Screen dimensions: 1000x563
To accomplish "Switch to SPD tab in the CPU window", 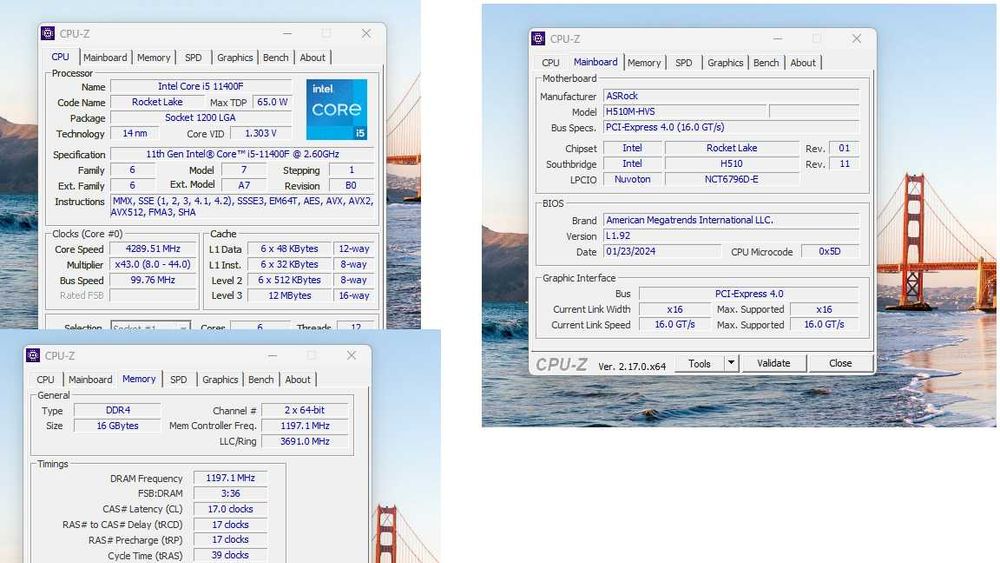I will pyautogui.click(x=193, y=57).
